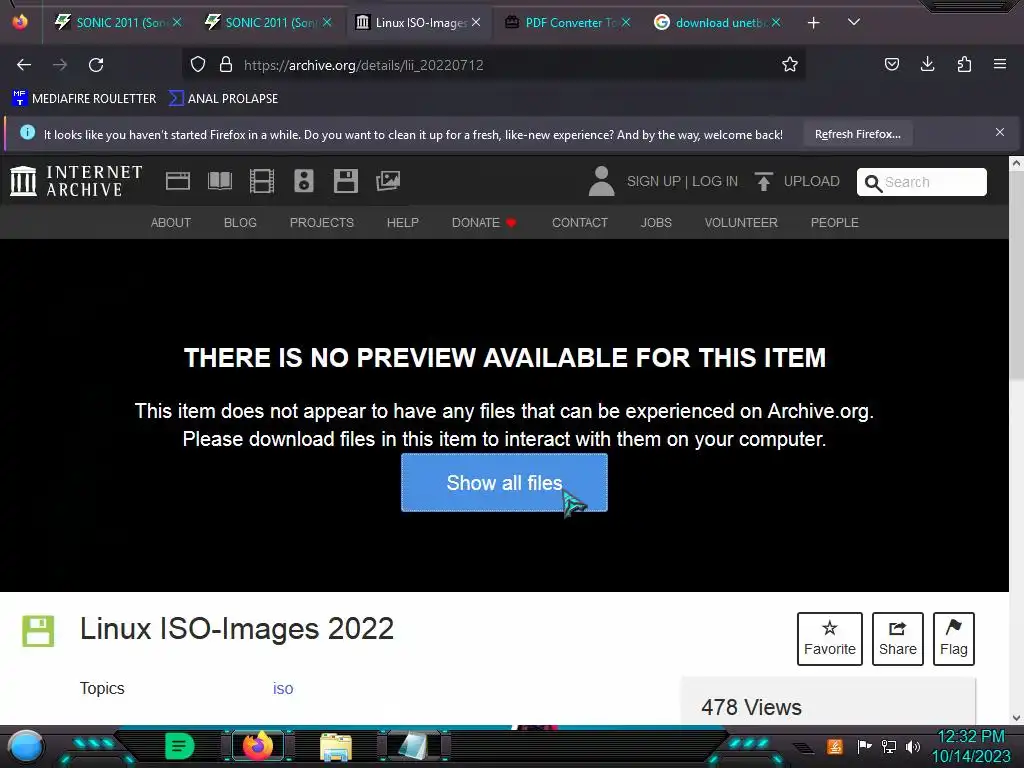1024x768 pixels.
Task: Open the green notes taskbar app
Action: [179, 746]
